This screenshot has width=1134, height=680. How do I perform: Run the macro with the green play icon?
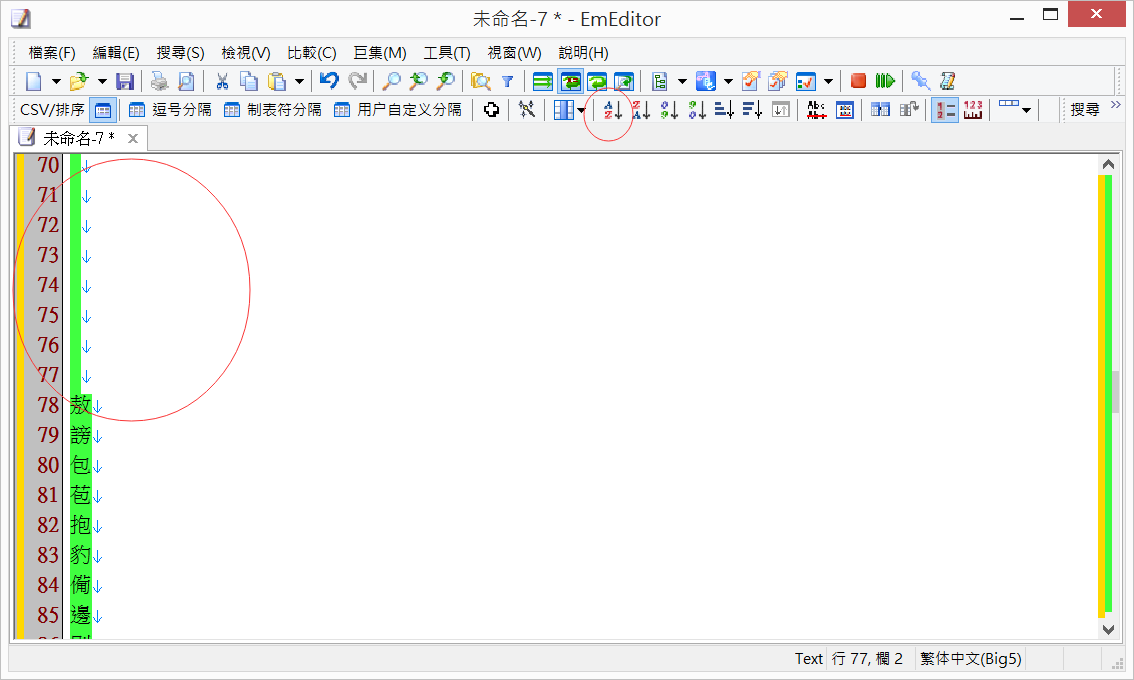click(885, 81)
